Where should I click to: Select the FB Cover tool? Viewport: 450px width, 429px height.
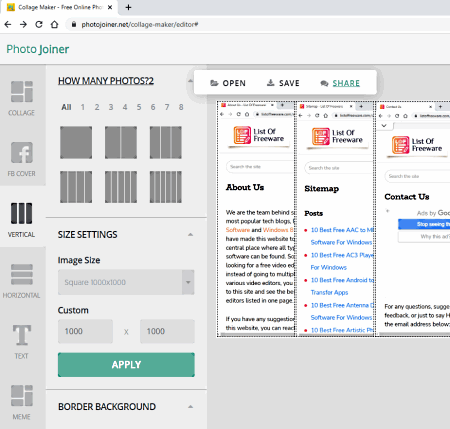22,159
